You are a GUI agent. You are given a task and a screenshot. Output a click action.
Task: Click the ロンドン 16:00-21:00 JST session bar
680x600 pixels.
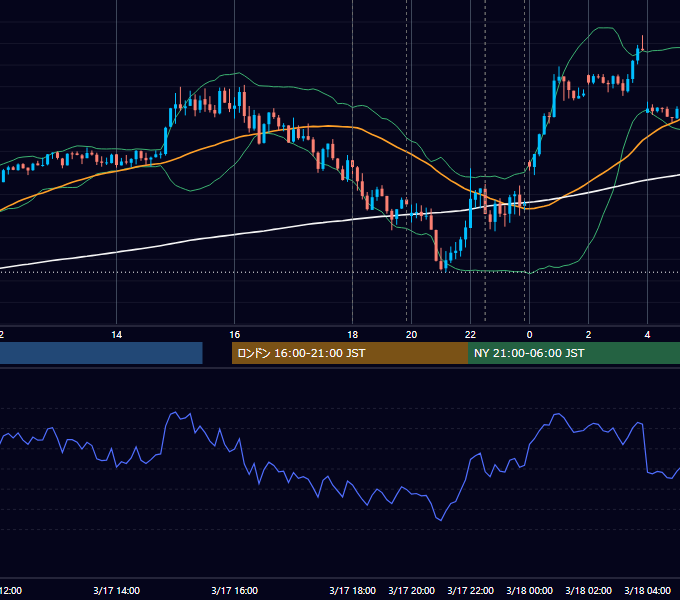tap(350, 353)
